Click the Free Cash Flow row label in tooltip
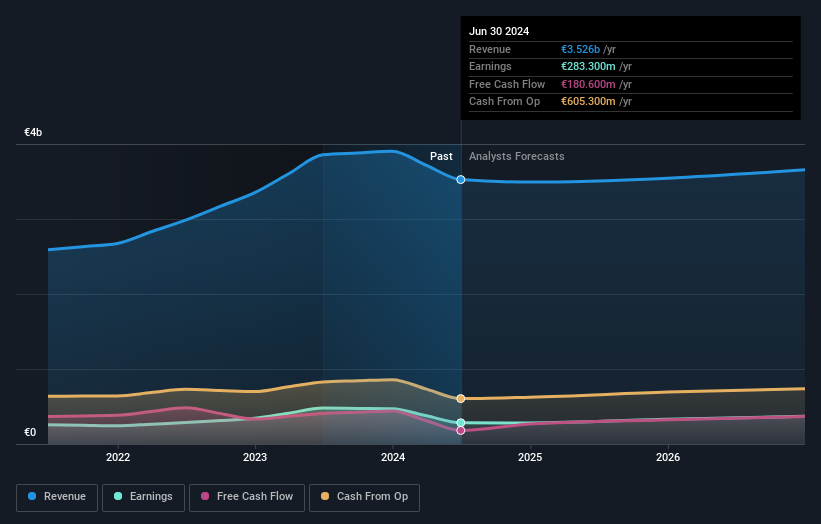821x524 pixels. click(507, 84)
